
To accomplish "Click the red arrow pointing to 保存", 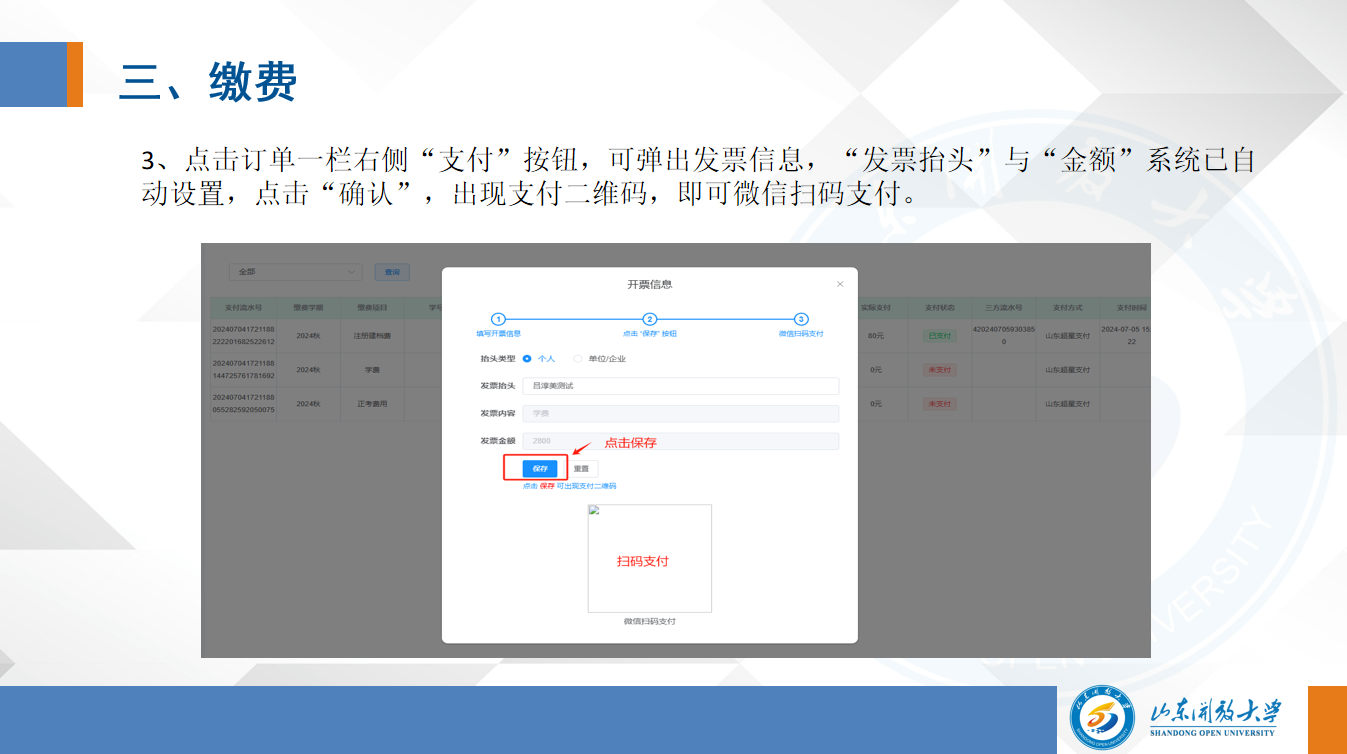I will (583, 449).
